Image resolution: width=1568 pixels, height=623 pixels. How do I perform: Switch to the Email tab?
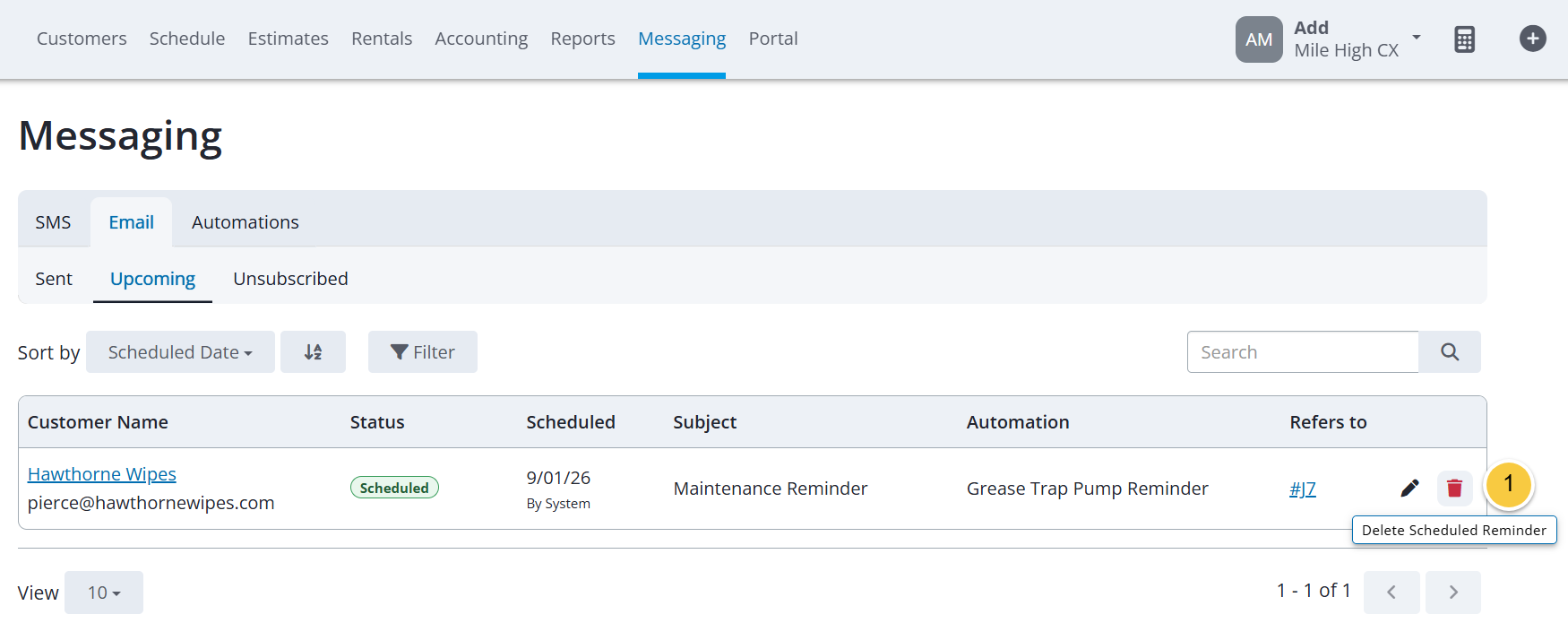tap(131, 222)
